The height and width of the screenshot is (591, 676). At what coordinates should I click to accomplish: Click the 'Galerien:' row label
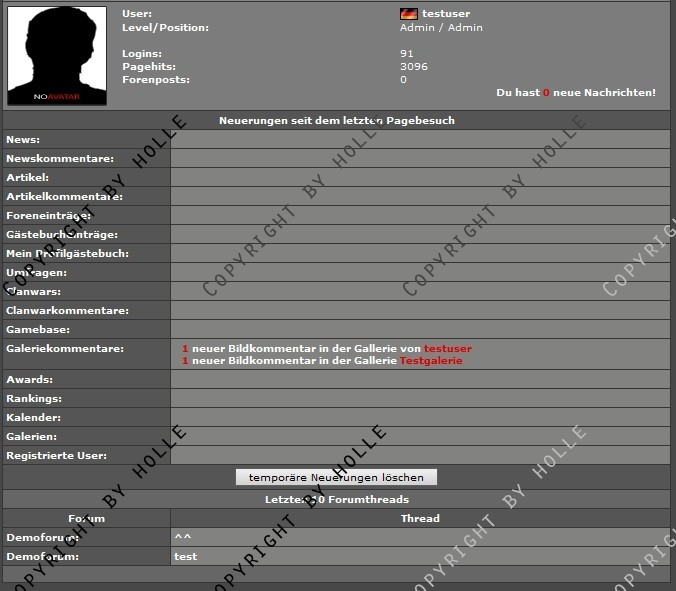point(31,436)
